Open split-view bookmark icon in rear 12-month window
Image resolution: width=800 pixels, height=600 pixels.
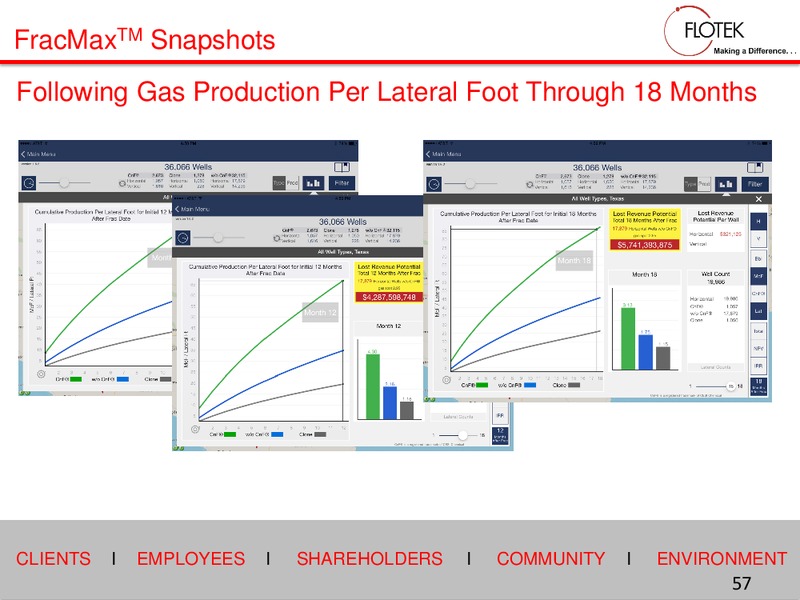[341, 167]
